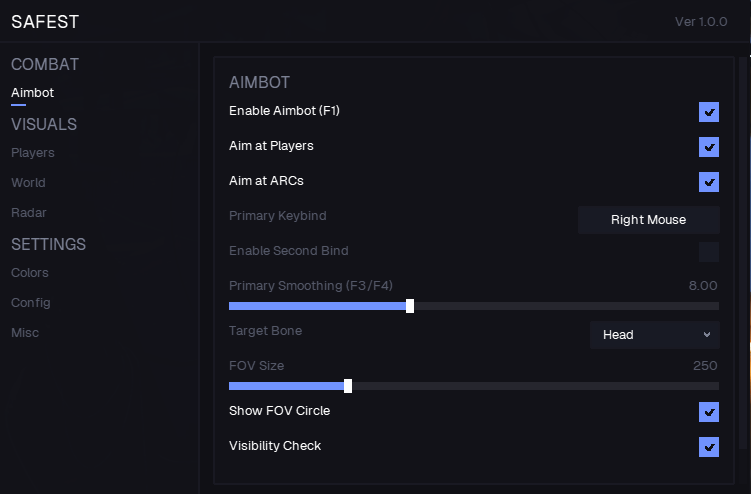Check the Enable Second Bind box
This screenshot has width=751, height=494.
[709, 252]
